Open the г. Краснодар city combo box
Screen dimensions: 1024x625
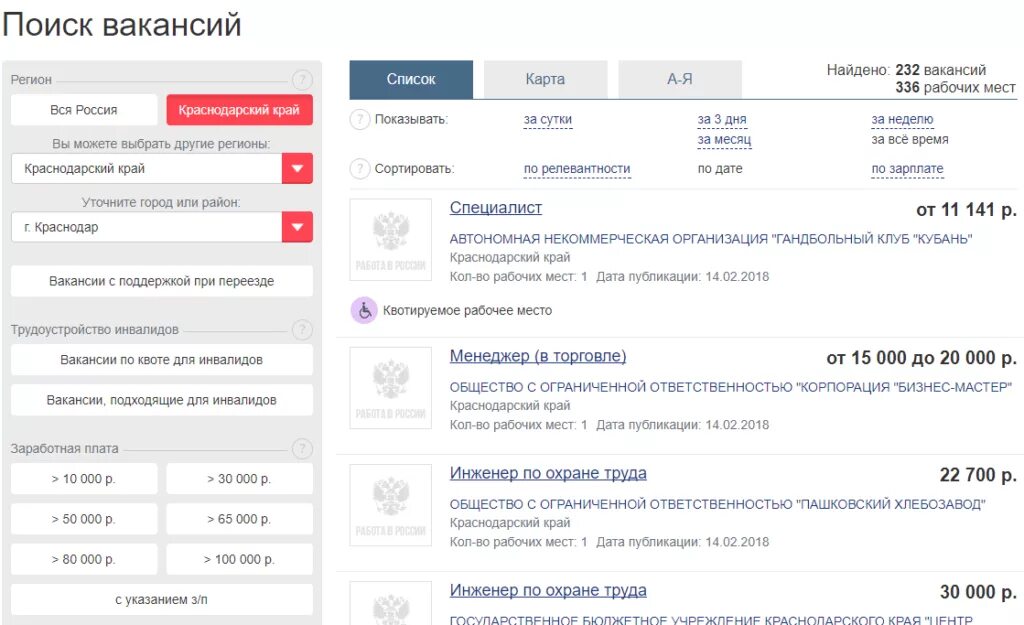pos(162,227)
